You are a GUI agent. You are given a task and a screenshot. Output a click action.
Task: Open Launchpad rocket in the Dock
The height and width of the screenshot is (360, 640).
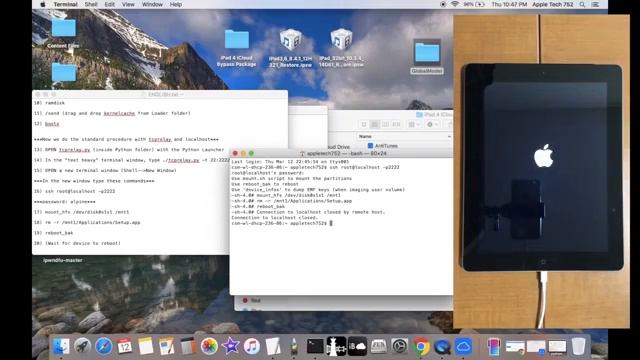tap(82, 347)
